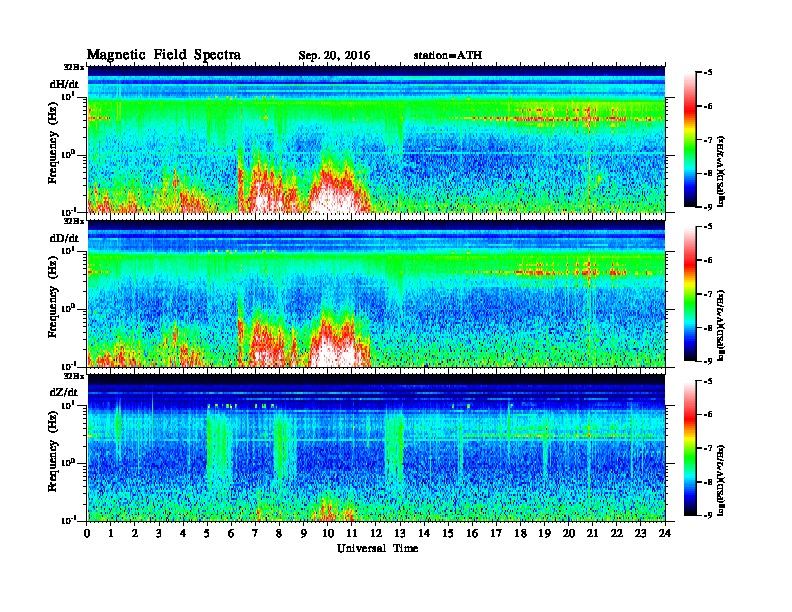
Task: Click the dZ/dt spectrogram plot area
Action: point(376,448)
